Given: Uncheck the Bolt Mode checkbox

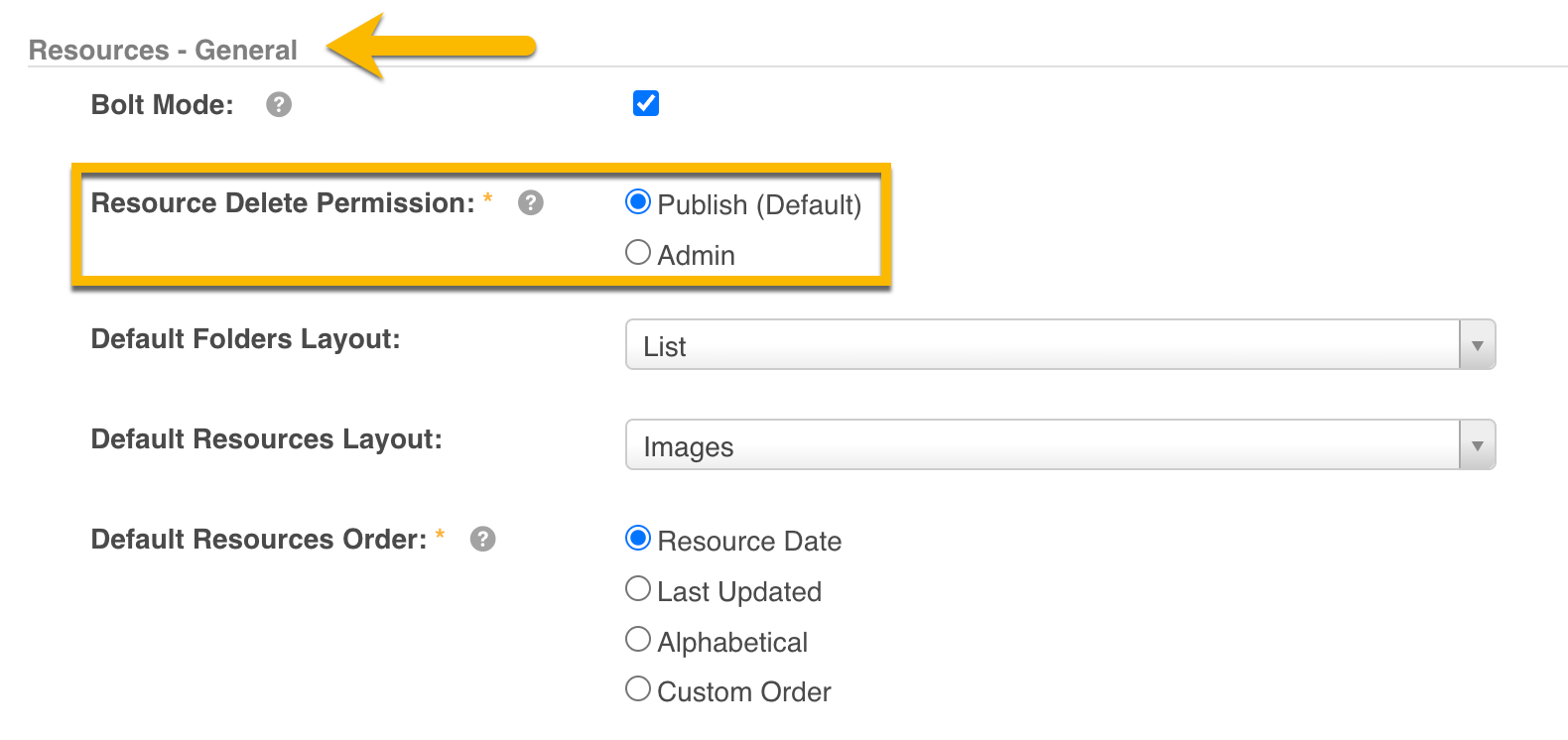Looking at the screenshot, I should pyautogui.click(x=646, y=103).
